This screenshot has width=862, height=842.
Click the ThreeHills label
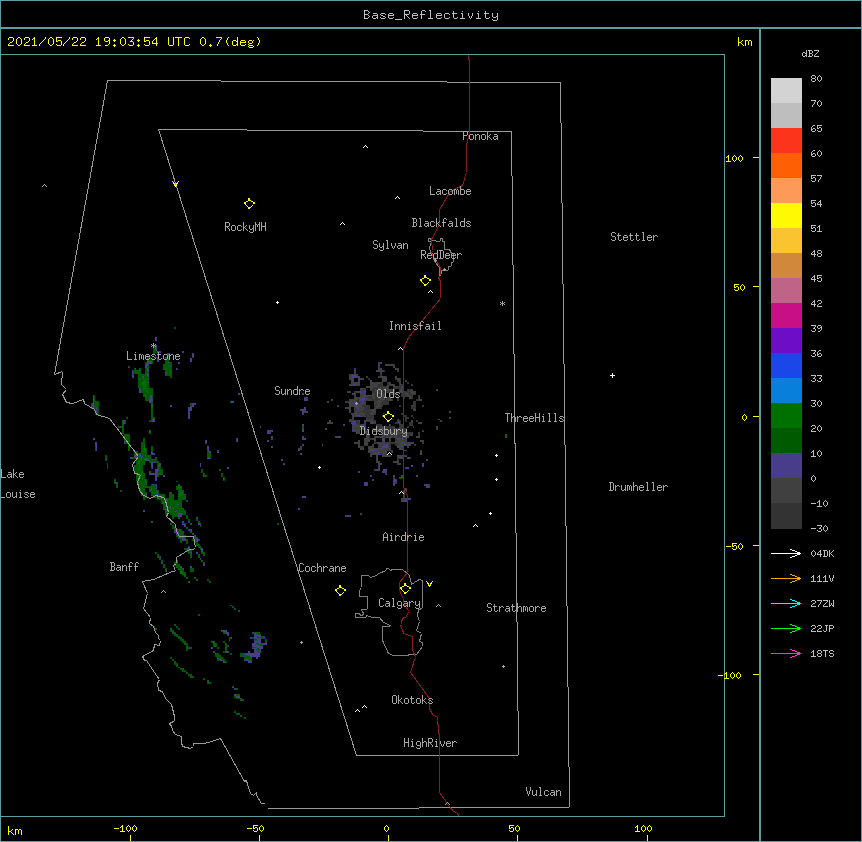534,418
